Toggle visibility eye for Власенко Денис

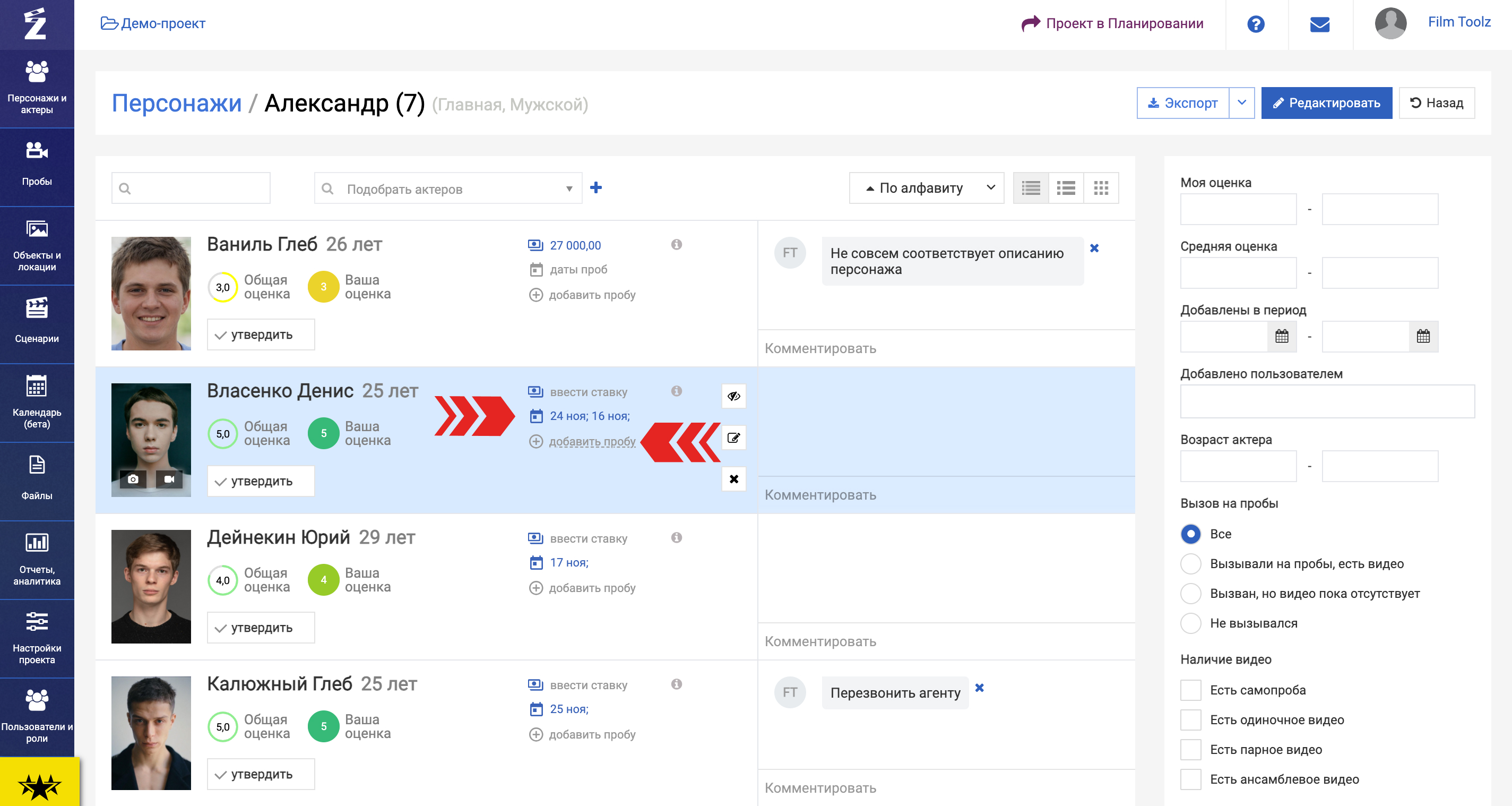[x=733, y=396]
